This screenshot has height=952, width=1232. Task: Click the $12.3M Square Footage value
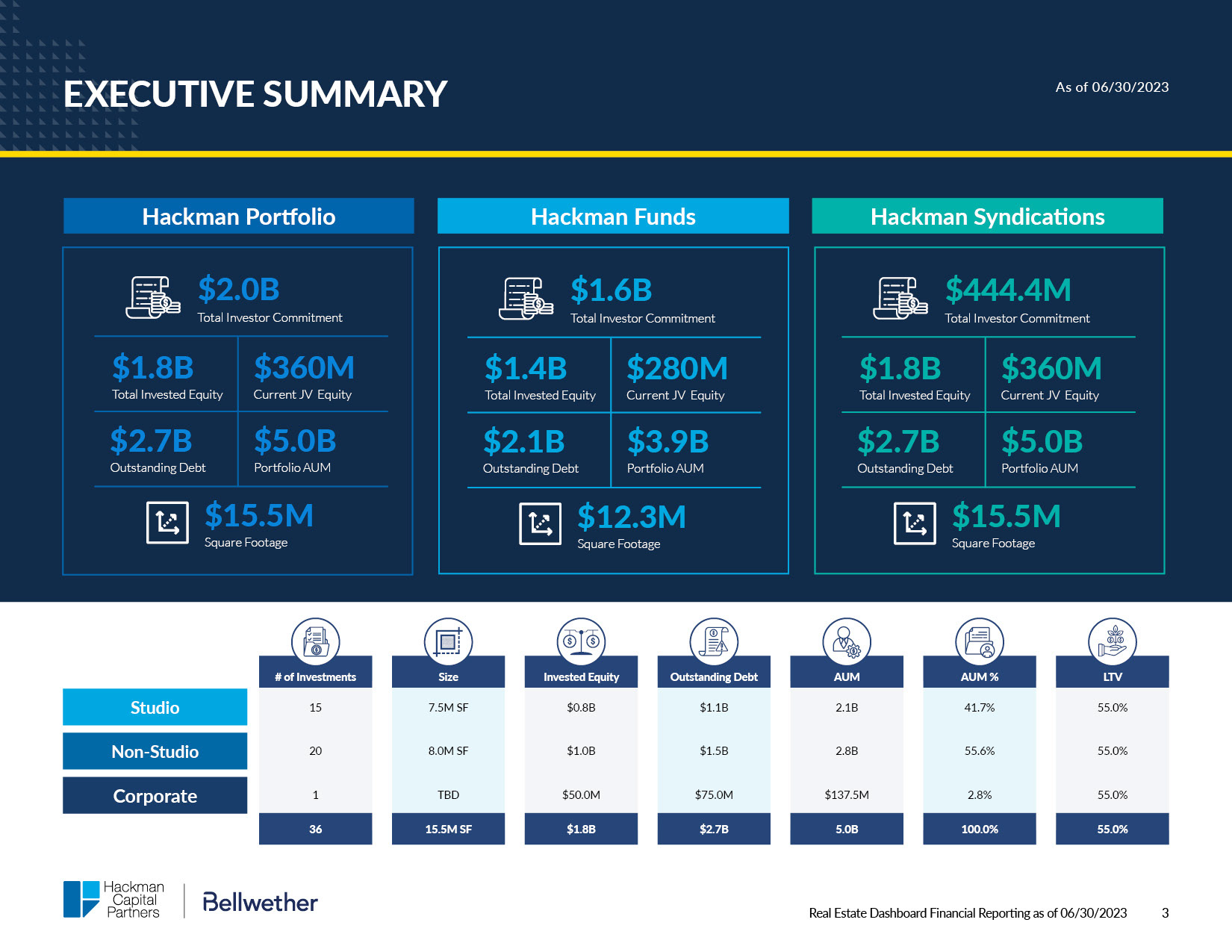coord(631,517)
